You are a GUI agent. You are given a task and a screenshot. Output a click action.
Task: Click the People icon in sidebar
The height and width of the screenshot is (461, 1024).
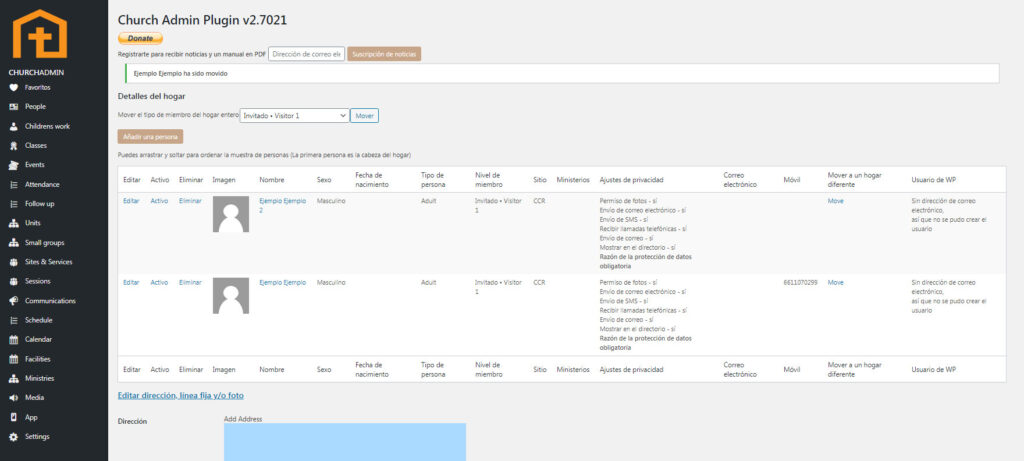coord(13,106)
